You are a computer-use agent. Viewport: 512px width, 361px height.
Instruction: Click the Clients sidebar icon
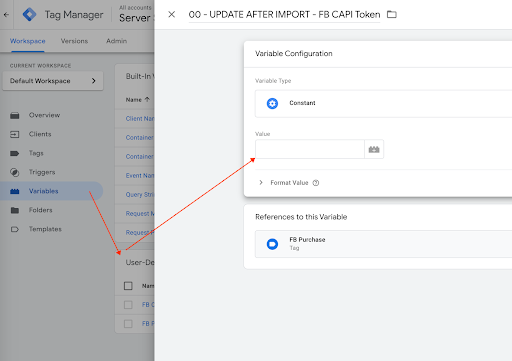tap(15, 134)
